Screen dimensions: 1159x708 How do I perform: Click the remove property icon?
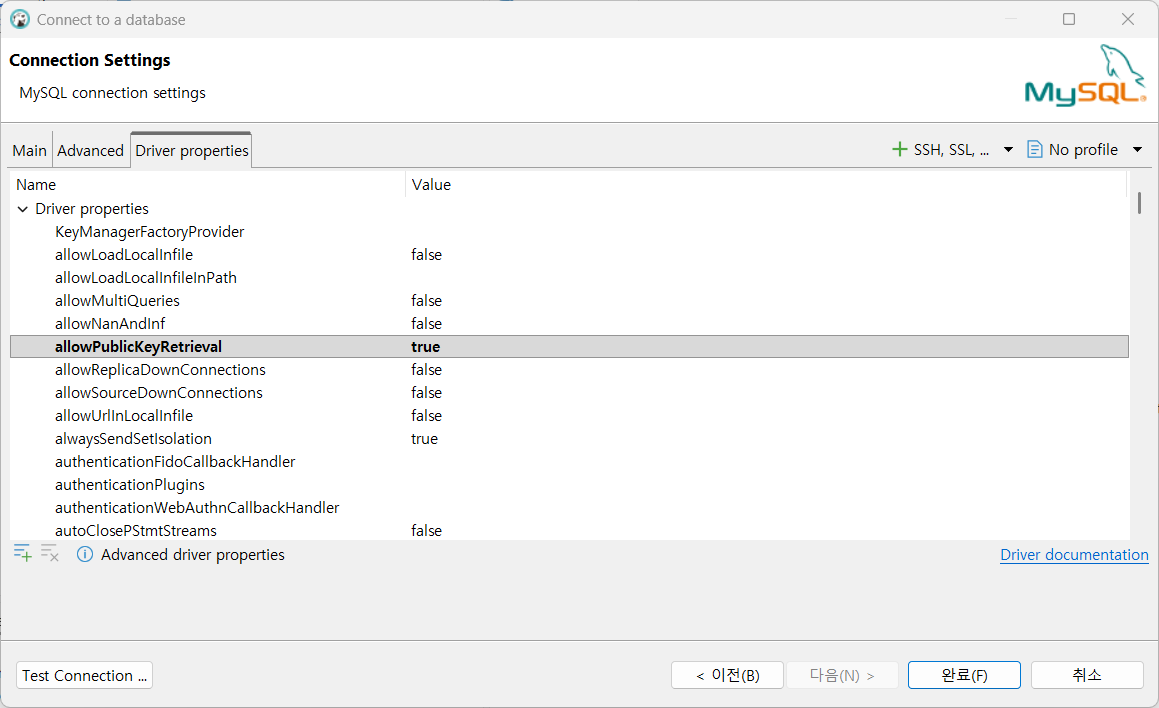pyautogui.click(x=50, y=553)
